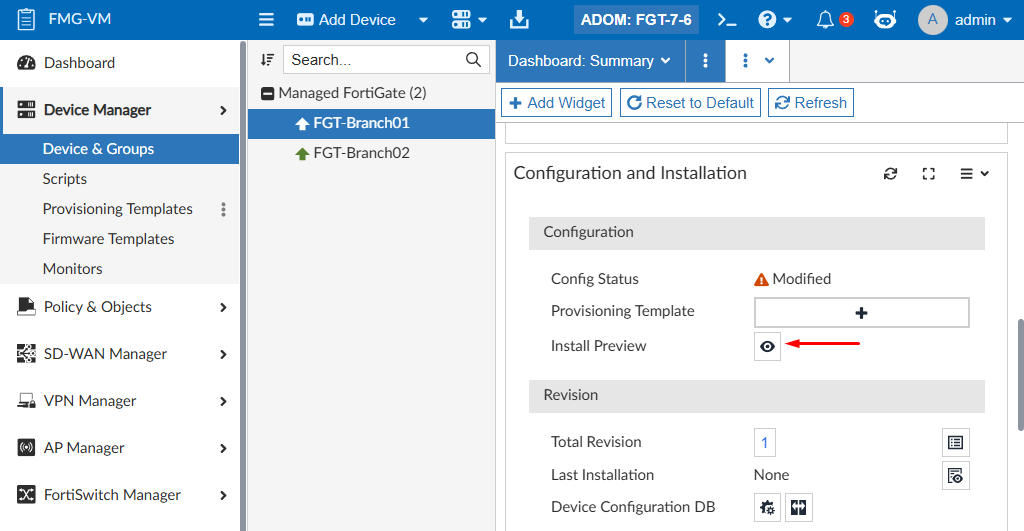Expand Policy & Objects chevron
This screenshot has height=531, width=1024.
click(x=223, y=308)
